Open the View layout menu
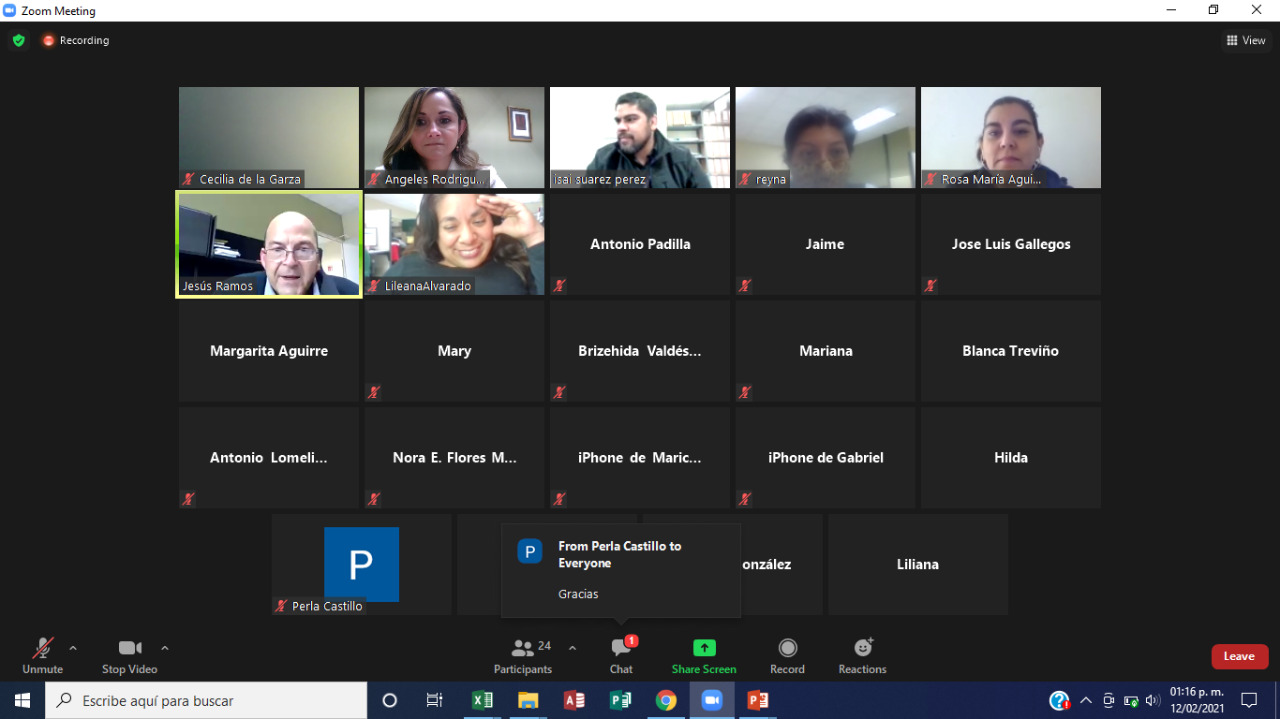The width and height of the screenshot is (1280, 719). (x=1246, y=41)
